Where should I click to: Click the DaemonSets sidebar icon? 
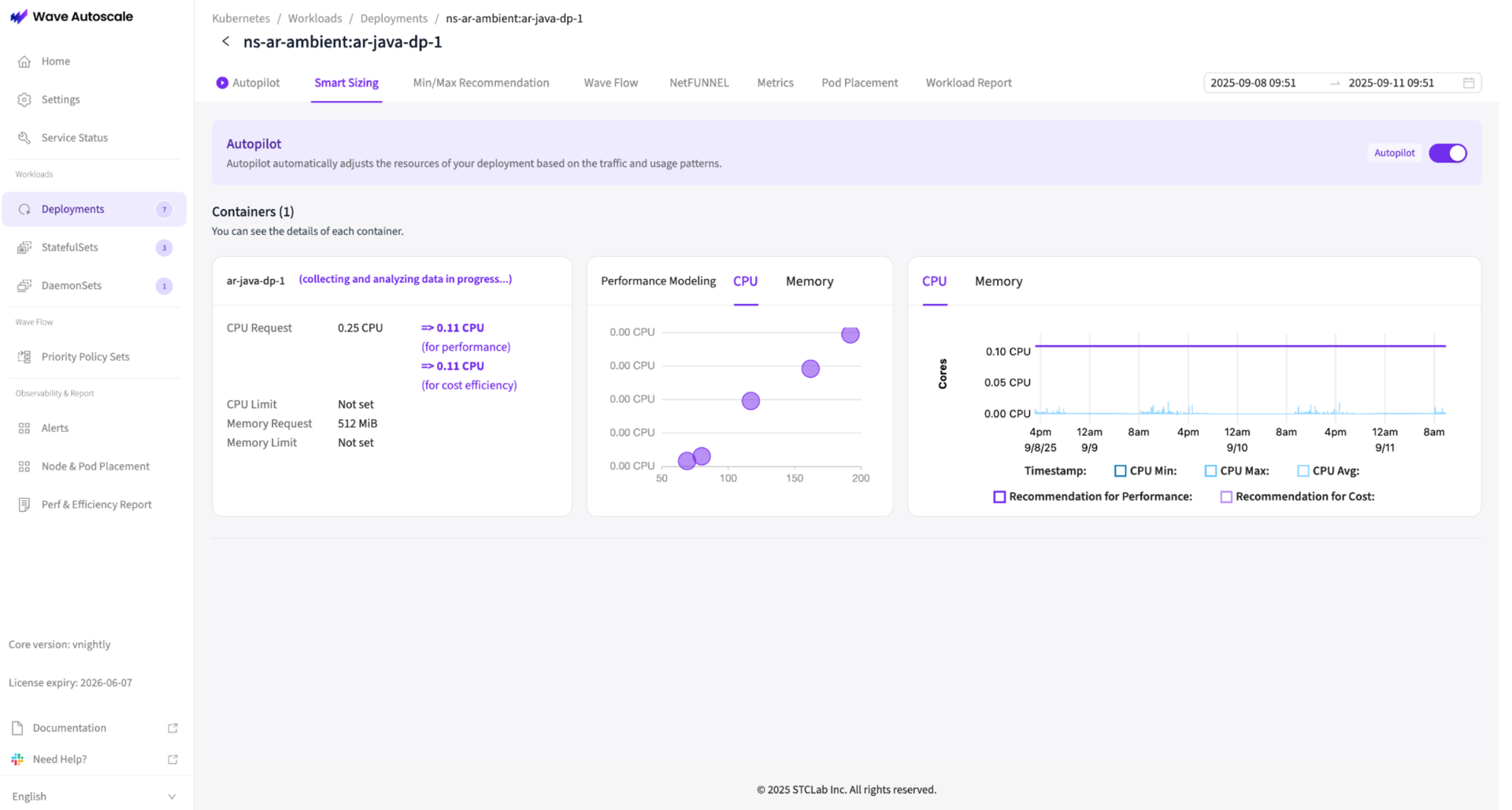coord(24,286)
